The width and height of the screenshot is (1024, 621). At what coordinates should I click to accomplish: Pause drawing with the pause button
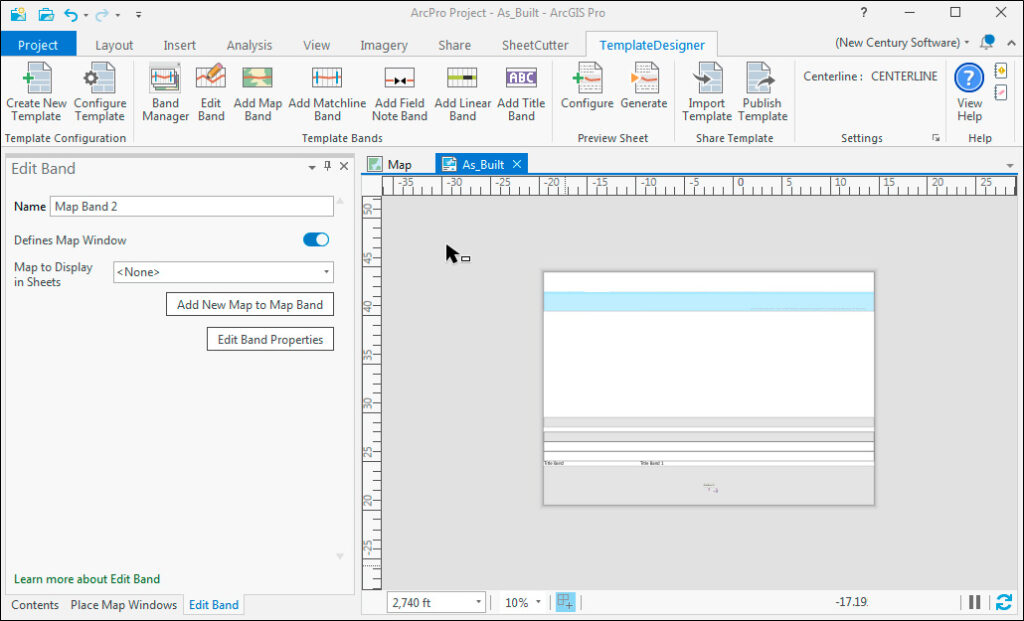(974, 602)
